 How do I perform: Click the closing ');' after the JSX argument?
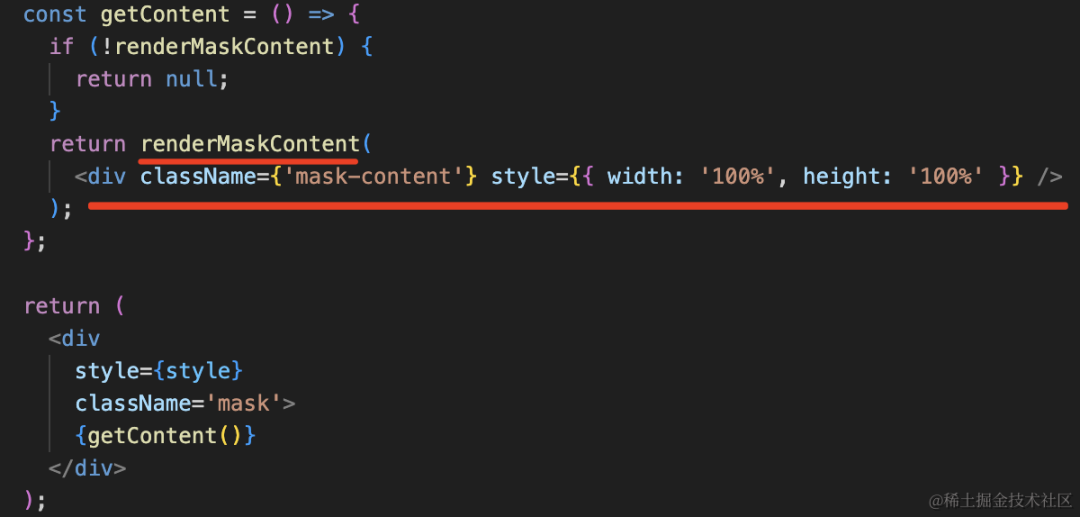coord(61,209)
